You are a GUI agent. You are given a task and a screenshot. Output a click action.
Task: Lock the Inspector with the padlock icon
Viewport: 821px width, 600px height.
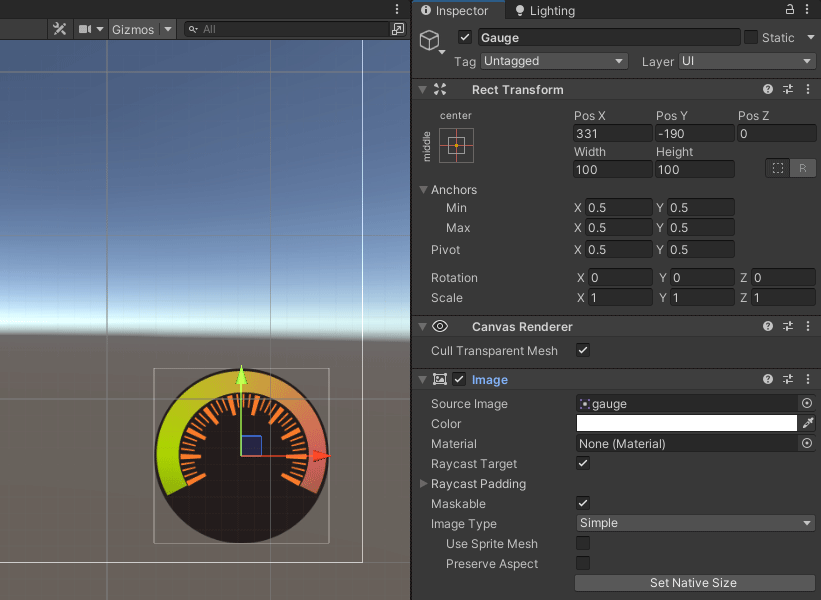789,10
